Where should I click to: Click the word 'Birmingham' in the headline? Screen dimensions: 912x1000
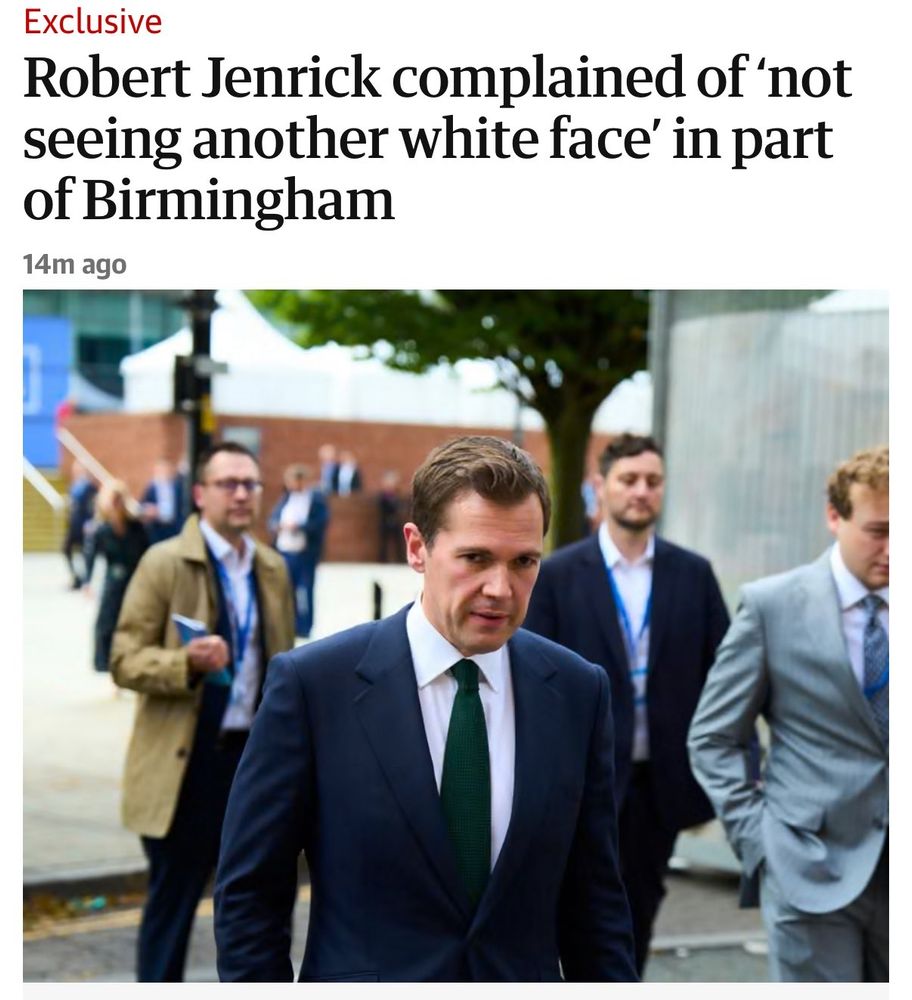[x=238, y=201]
